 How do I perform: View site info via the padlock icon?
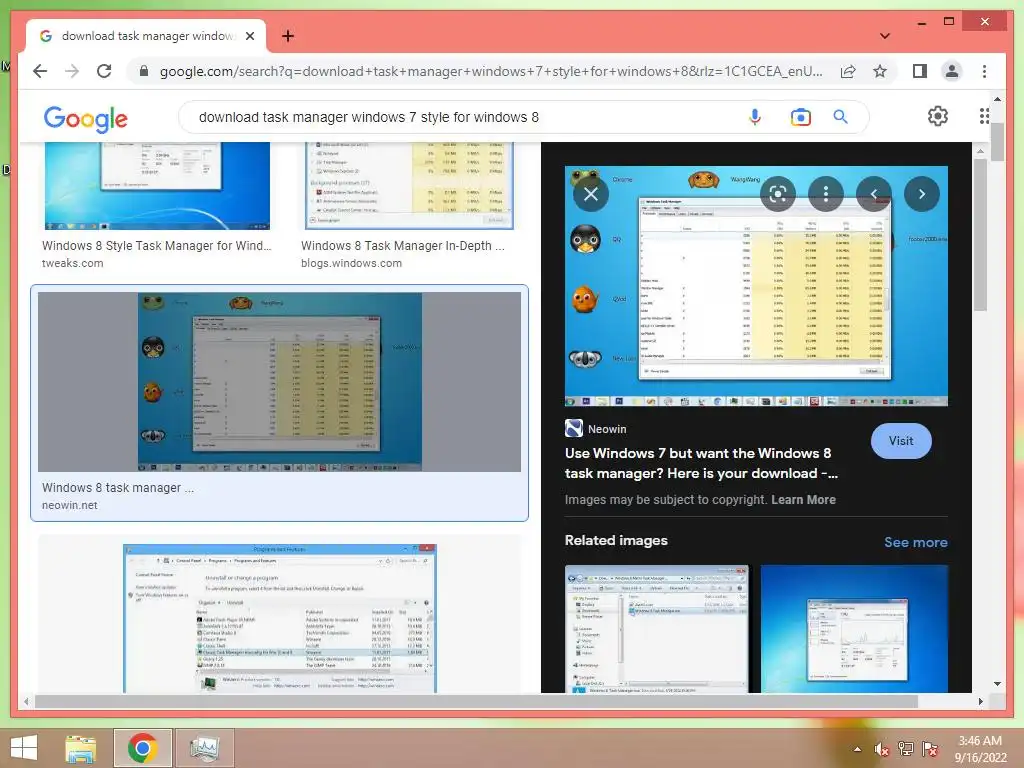(144, 71)
